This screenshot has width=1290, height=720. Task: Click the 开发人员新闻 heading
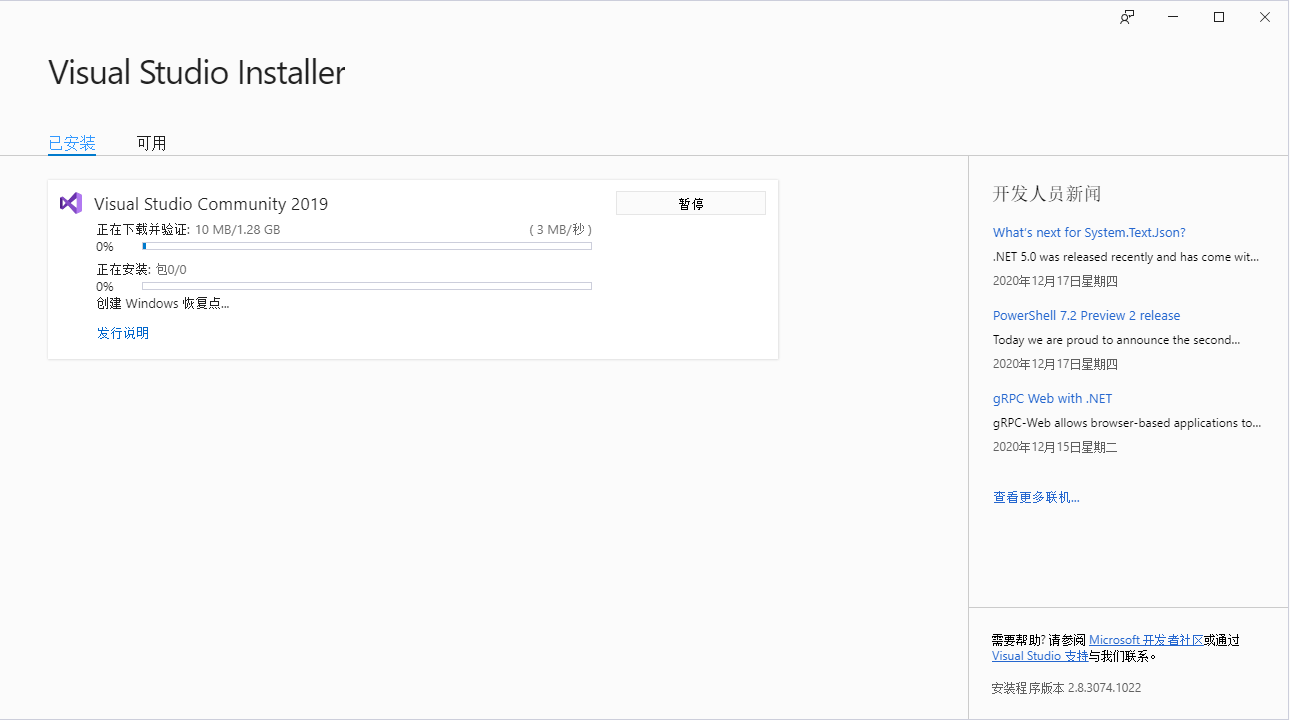click(x=1047, y=194)
